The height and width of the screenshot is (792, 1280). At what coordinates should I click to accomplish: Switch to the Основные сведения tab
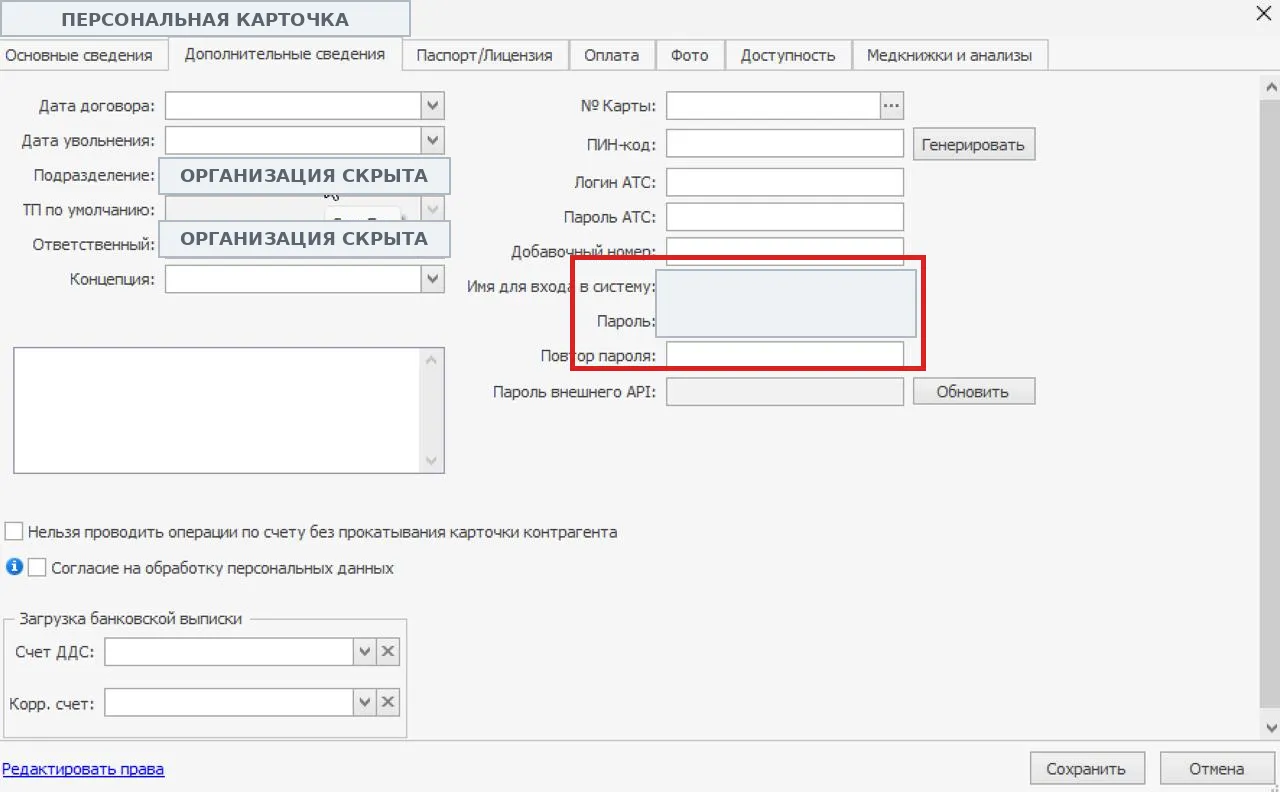pos(79,55)
